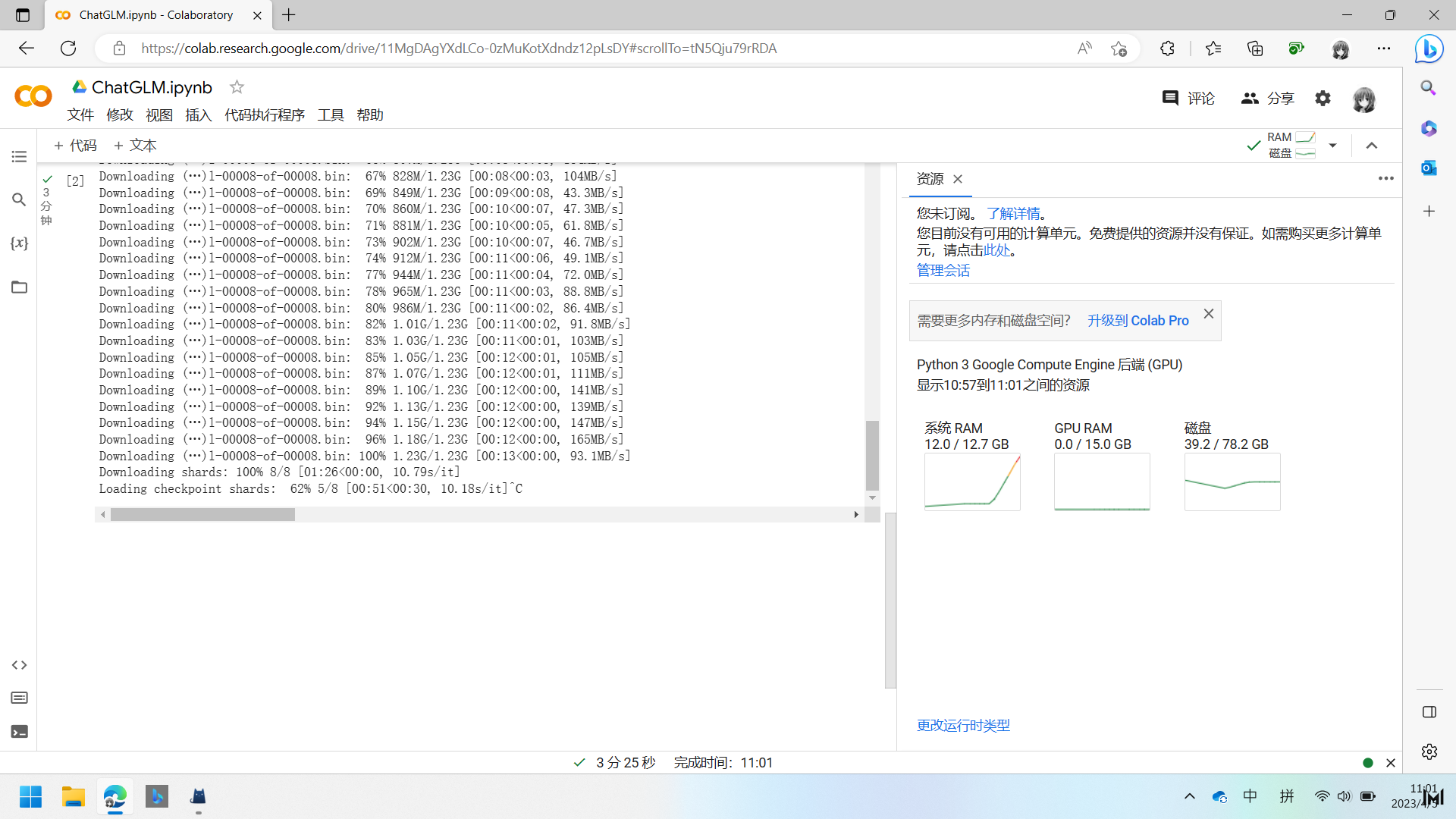Open the 修改 menu

click(x=120, y=115)
